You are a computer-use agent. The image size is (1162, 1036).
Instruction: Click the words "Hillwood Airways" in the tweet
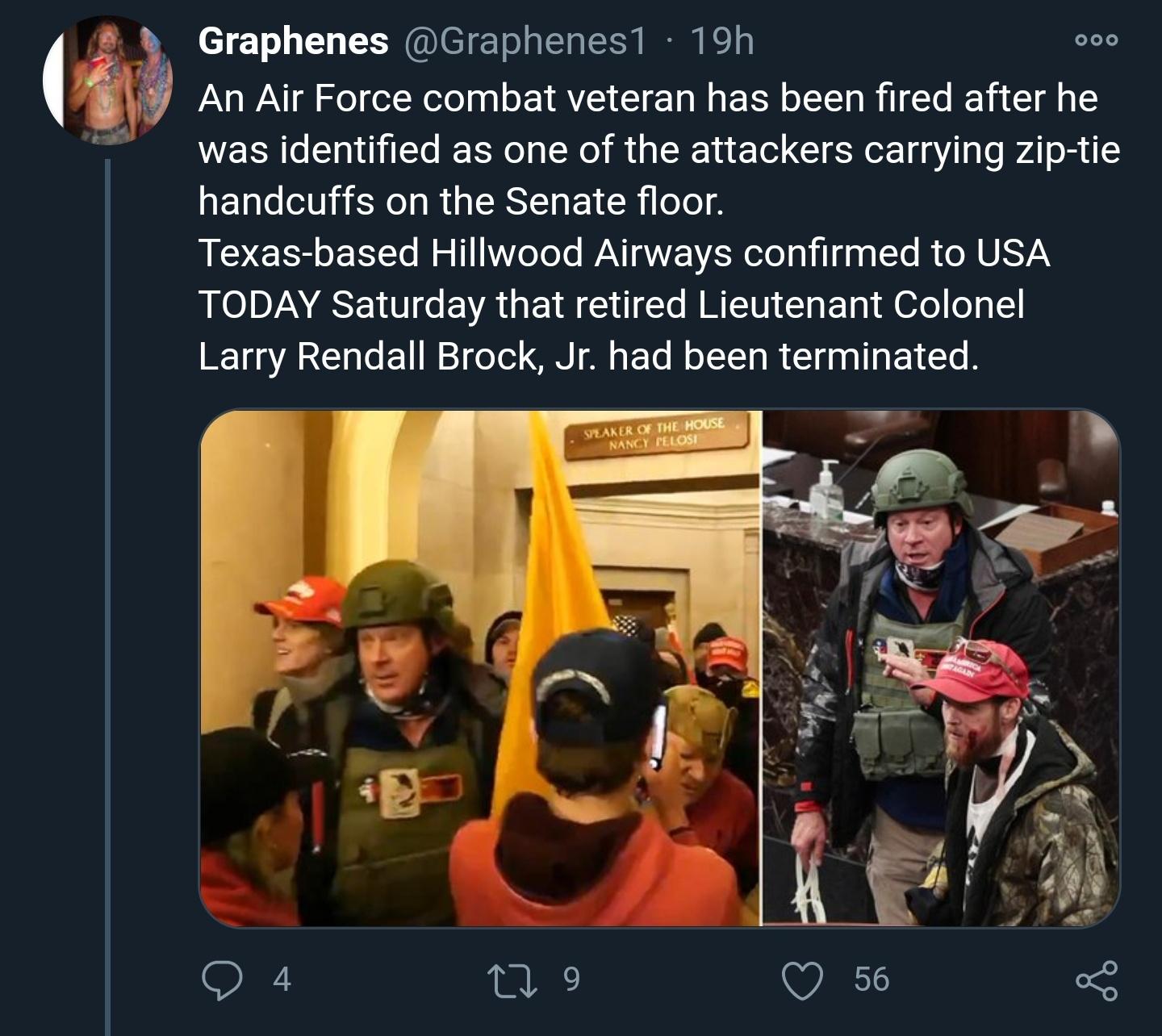[582, 253]
